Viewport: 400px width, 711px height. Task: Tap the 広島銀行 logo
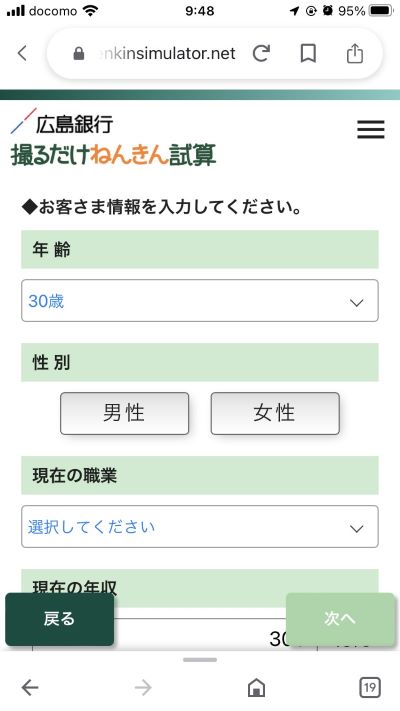pos(62,122)
